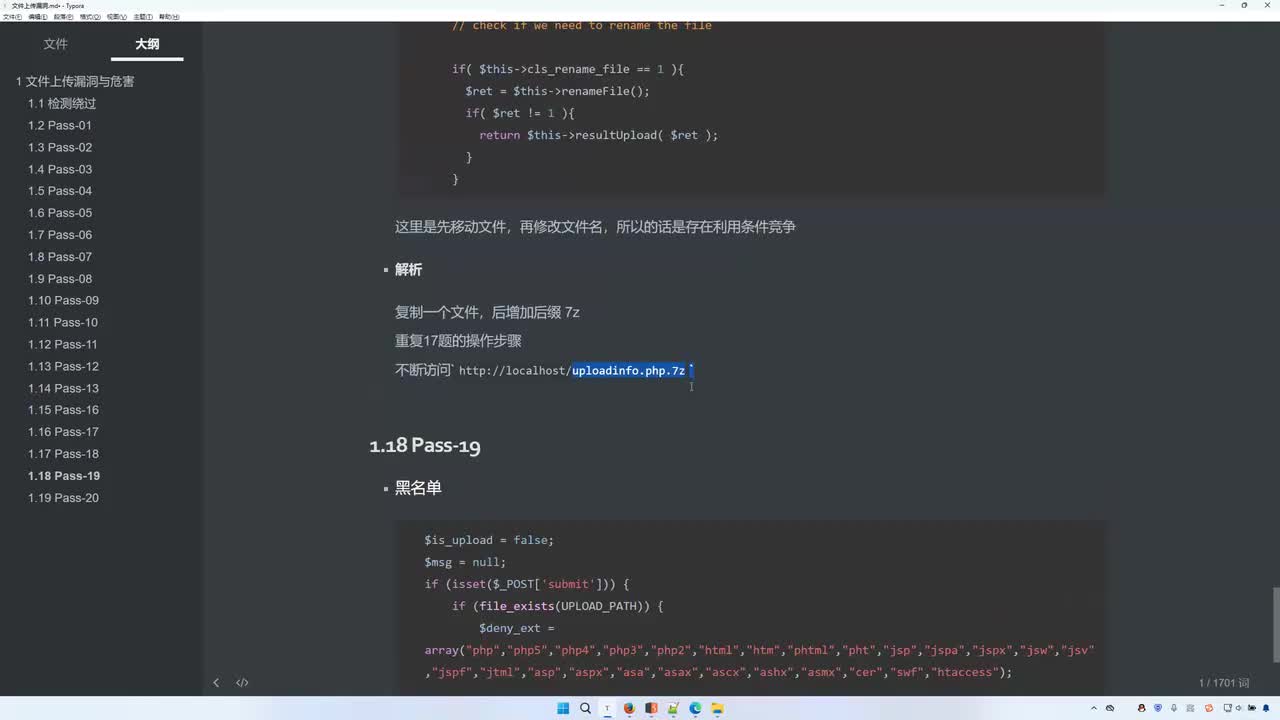Click code line $ret = $this->renameFile();
The image size is (1280, 720).
[x=557, y=91]
